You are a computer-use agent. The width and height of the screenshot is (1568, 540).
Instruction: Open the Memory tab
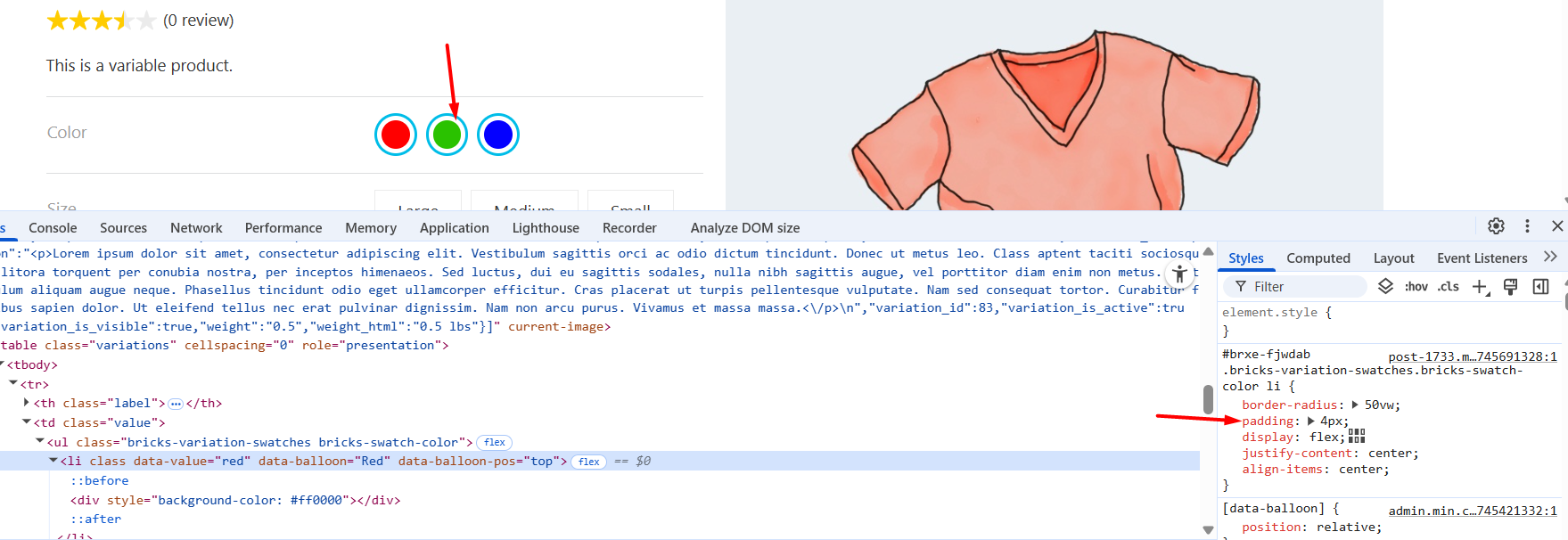coord(371,228)
